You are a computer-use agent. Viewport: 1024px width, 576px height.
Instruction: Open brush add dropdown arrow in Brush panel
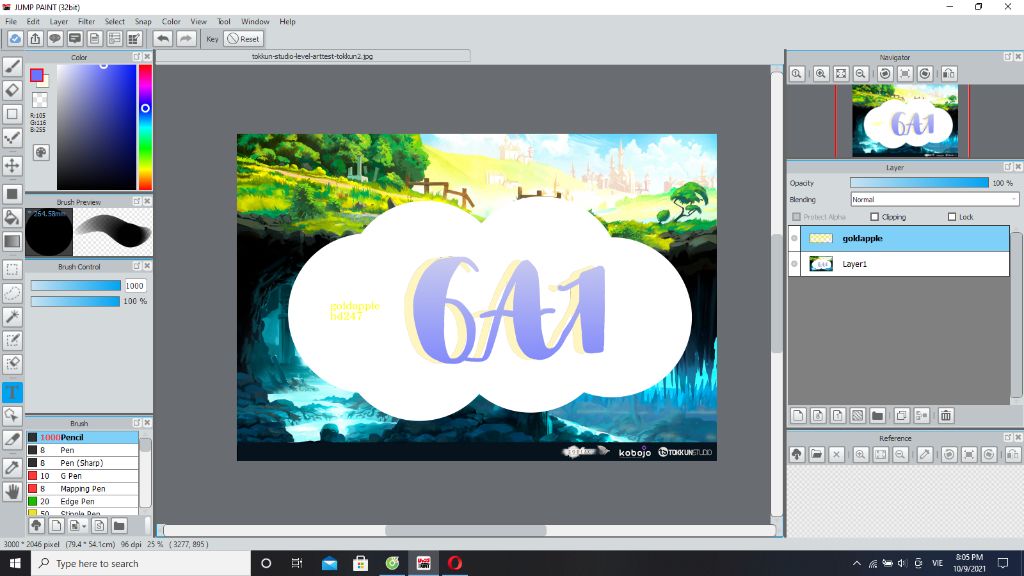84,526
